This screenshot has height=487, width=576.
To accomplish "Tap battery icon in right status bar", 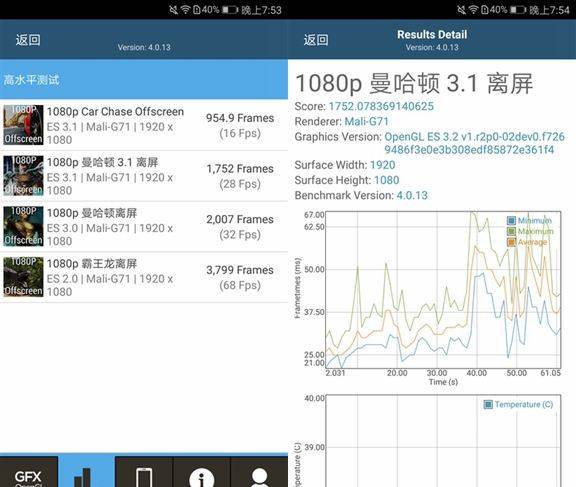I will pyautogui.click(x=518, y=10).
